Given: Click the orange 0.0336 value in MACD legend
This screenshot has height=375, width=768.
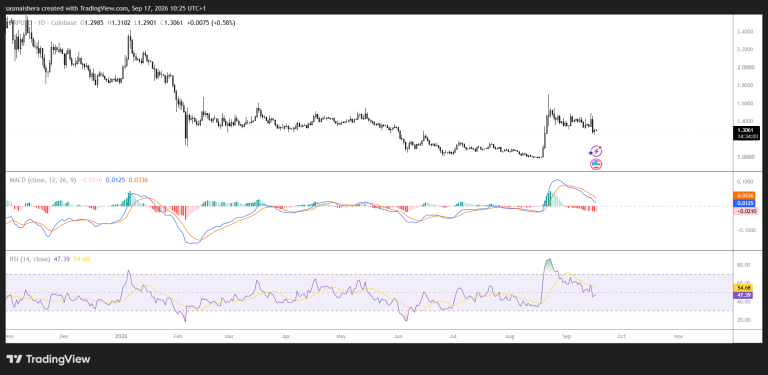Looking at the screenshot, I should (139, 180).
